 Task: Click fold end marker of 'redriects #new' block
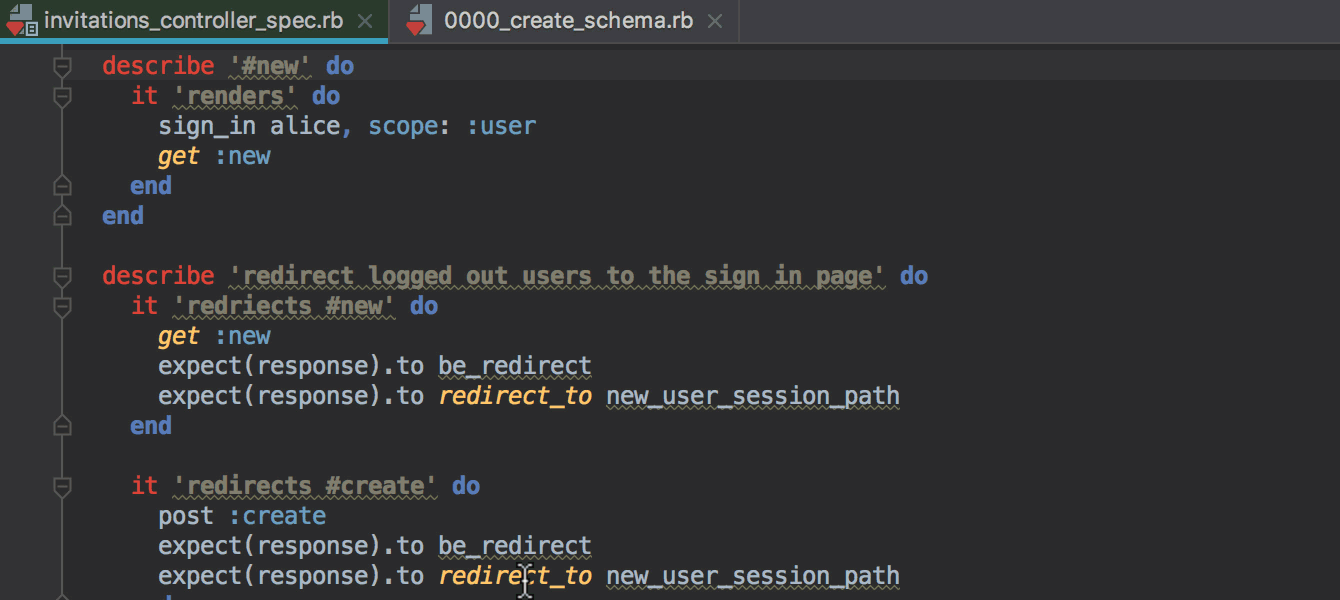tap(62, 426)
